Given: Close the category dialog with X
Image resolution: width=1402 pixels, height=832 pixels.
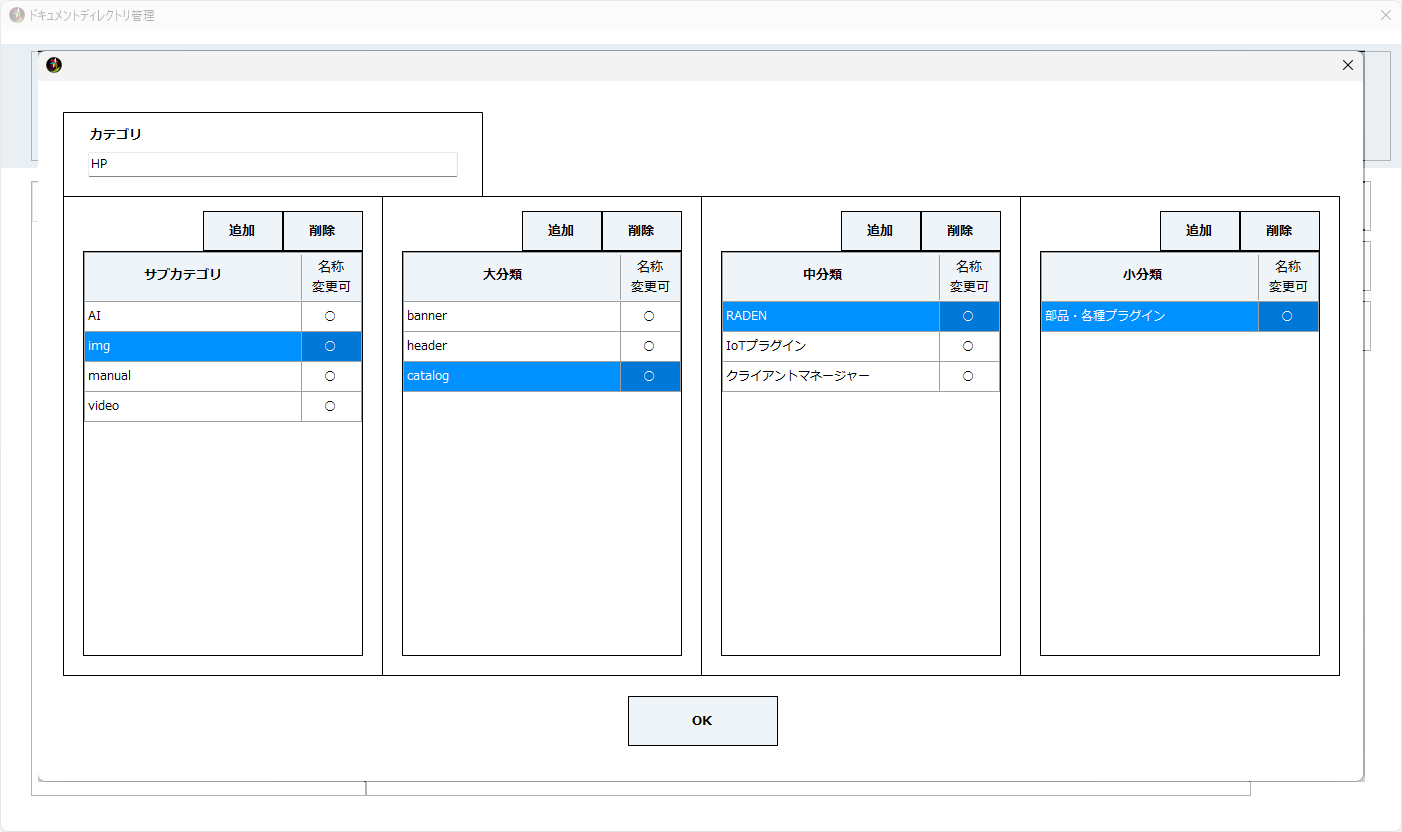Looking at the screenshot, I should click(x=1347, y=65).
